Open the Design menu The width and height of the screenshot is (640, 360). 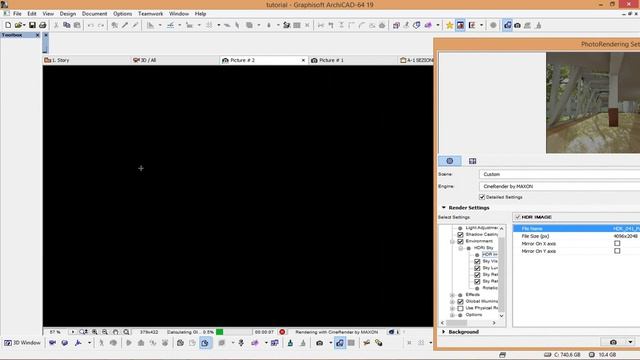coord(67,13)
